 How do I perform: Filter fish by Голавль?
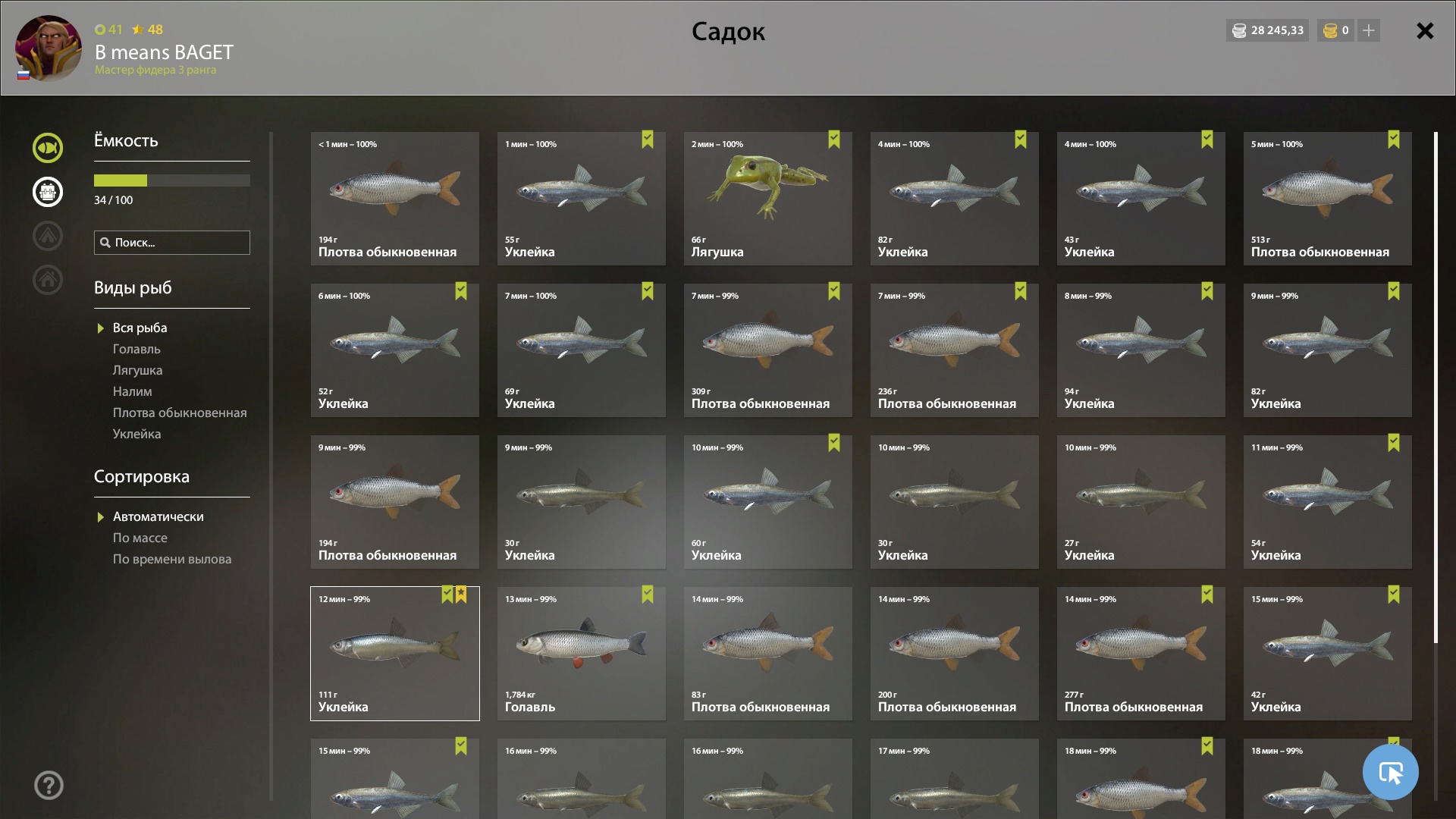(136, 349)
